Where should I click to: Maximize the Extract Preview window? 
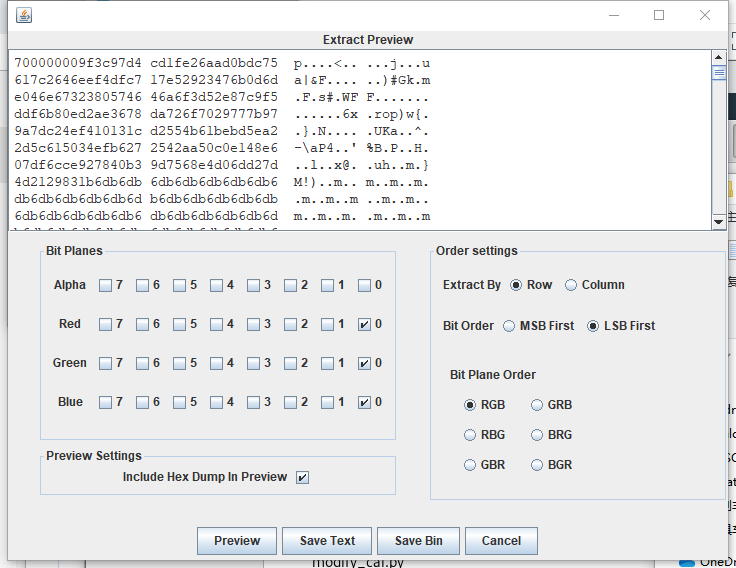pos(659,15)
